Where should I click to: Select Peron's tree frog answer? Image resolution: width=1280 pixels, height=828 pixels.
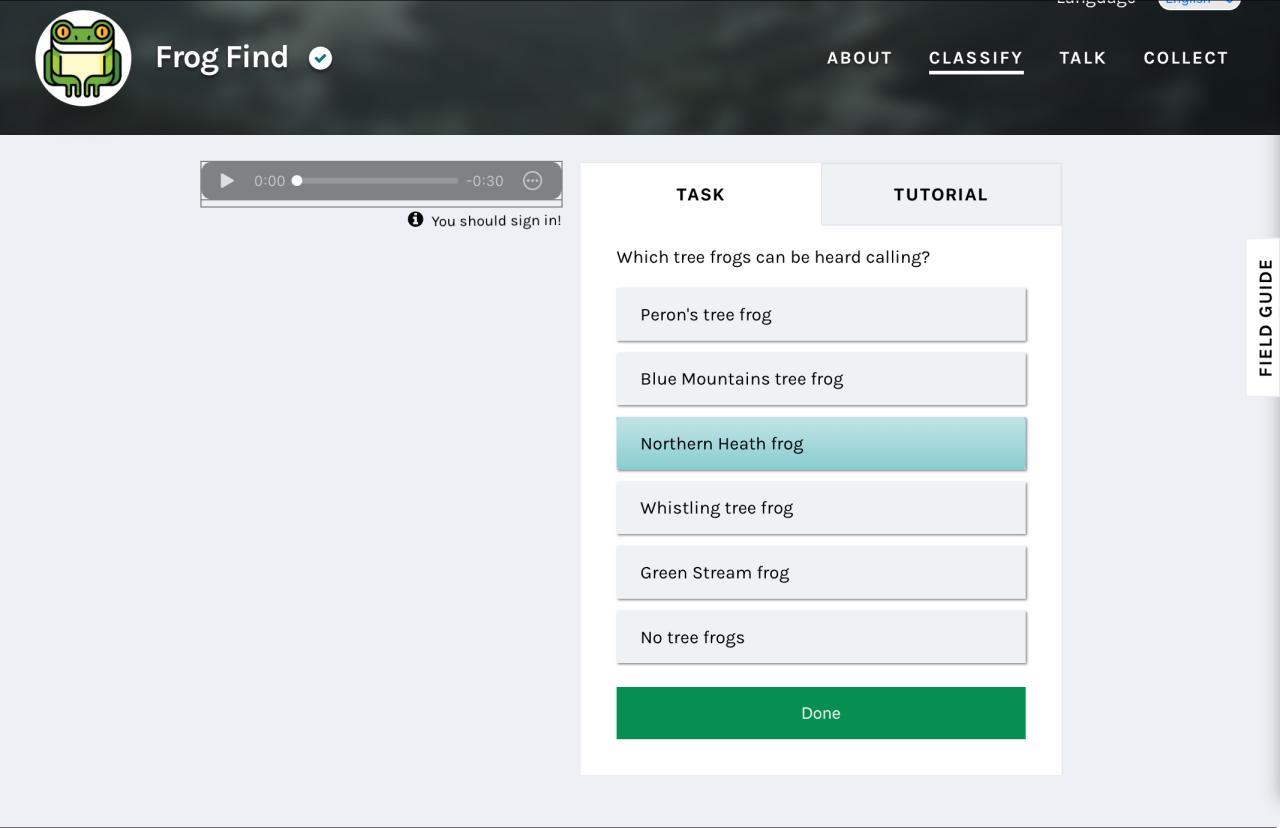[821, 315]
